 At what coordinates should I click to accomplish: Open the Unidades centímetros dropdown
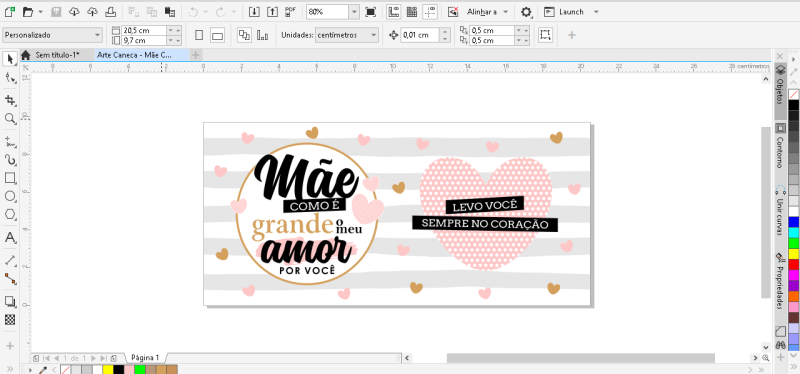(347, 35)
